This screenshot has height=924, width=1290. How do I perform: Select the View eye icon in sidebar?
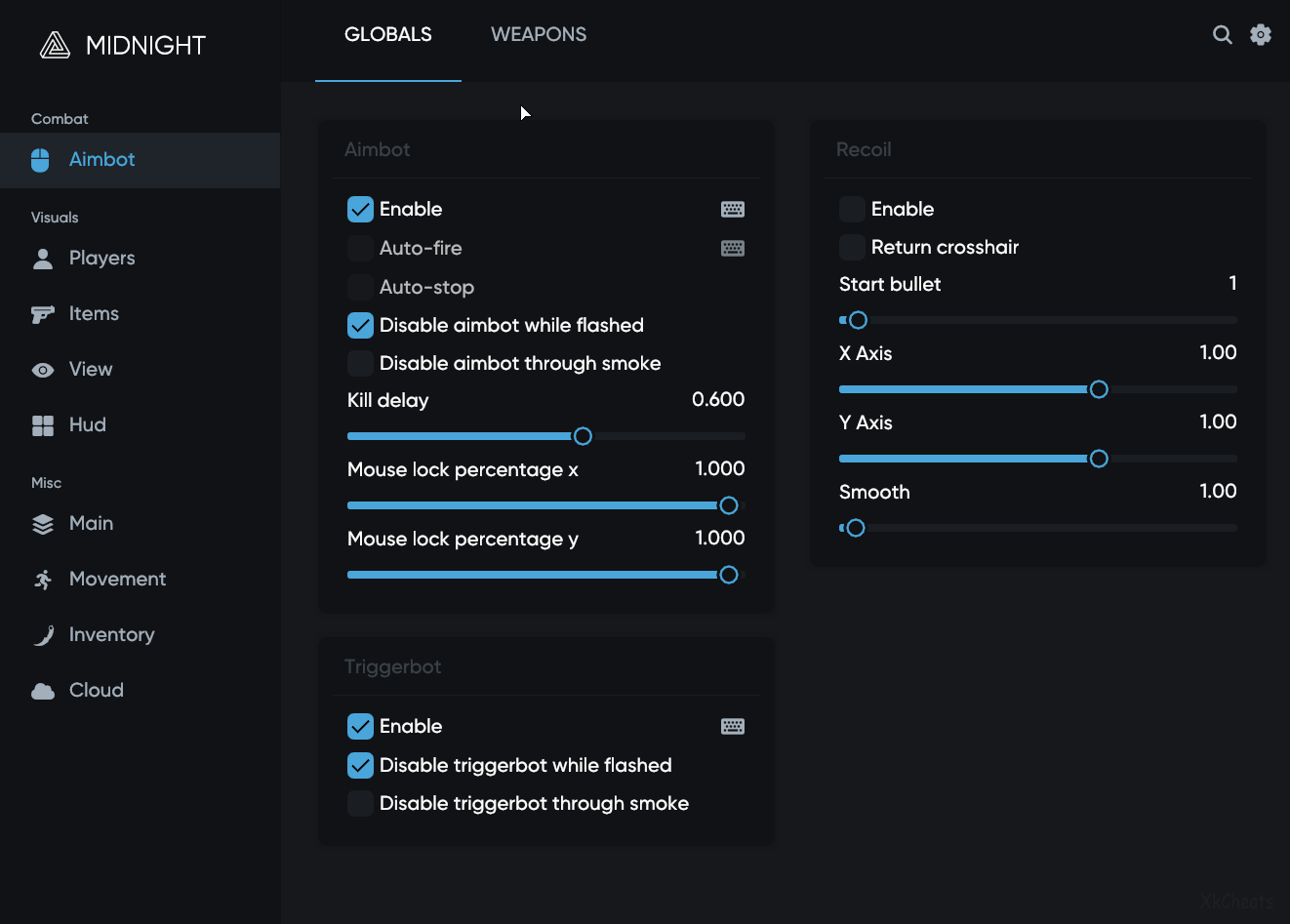[43, 370]
